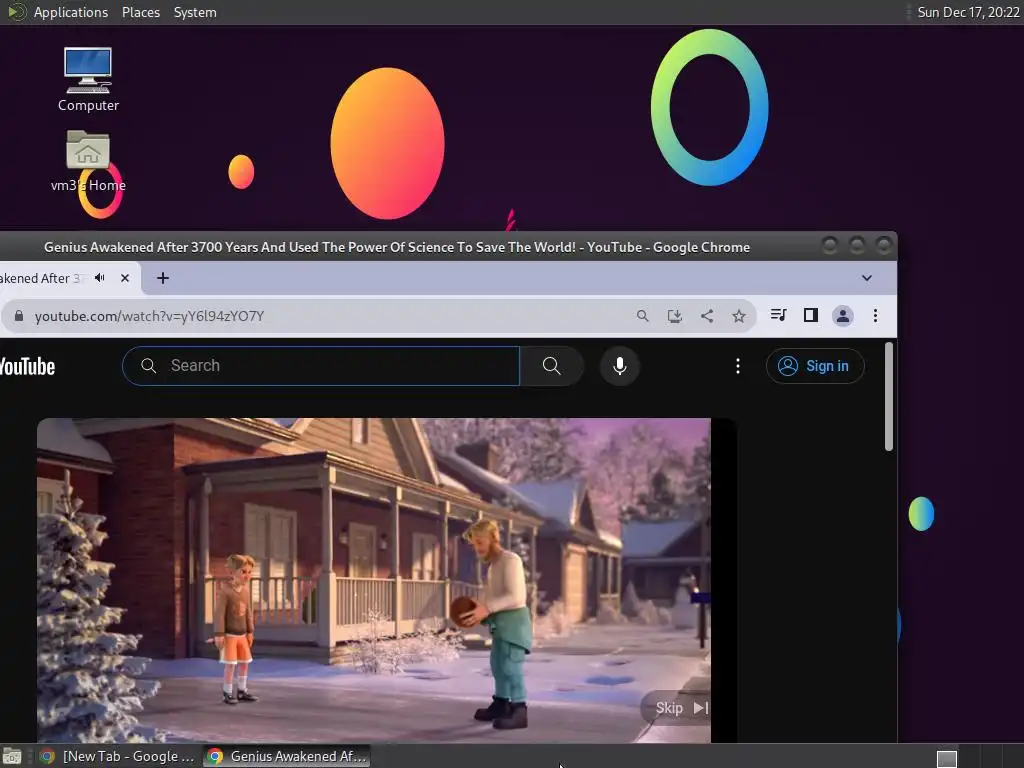The image size is (1024, 768).
Task: Open the Applications menu
Action: (71, 12)
